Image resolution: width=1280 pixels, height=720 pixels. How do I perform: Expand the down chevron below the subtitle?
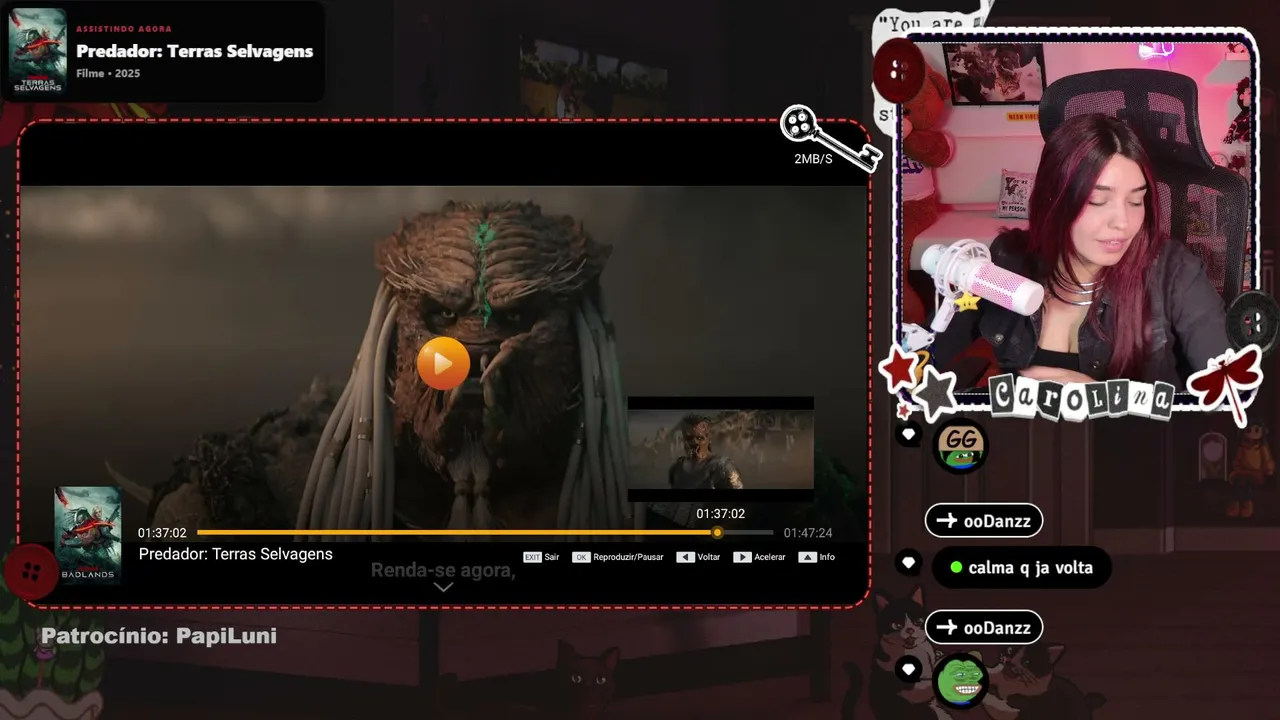tap(443, 587)
